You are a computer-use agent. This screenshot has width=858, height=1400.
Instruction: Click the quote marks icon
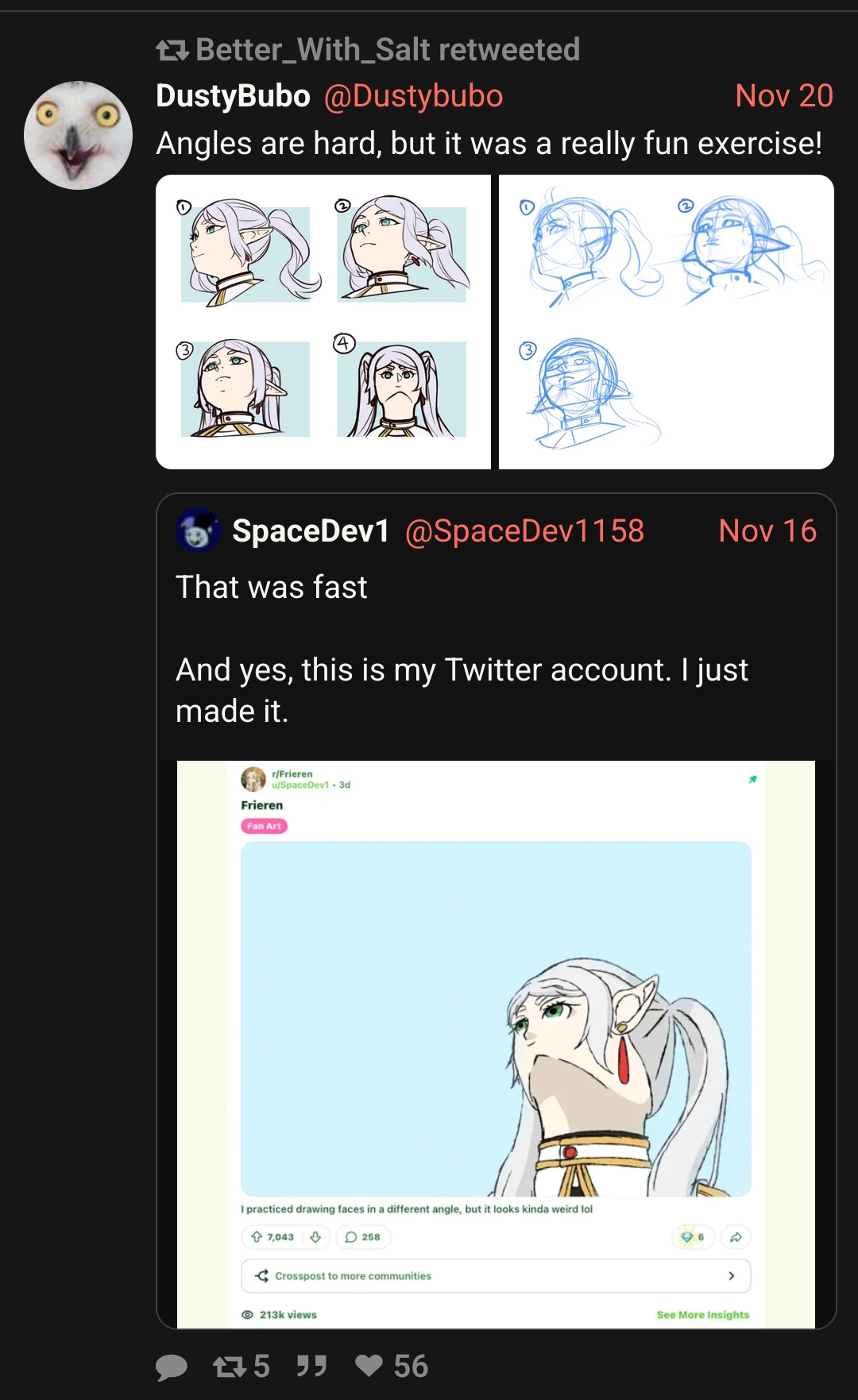click(x=311, y=1367)
